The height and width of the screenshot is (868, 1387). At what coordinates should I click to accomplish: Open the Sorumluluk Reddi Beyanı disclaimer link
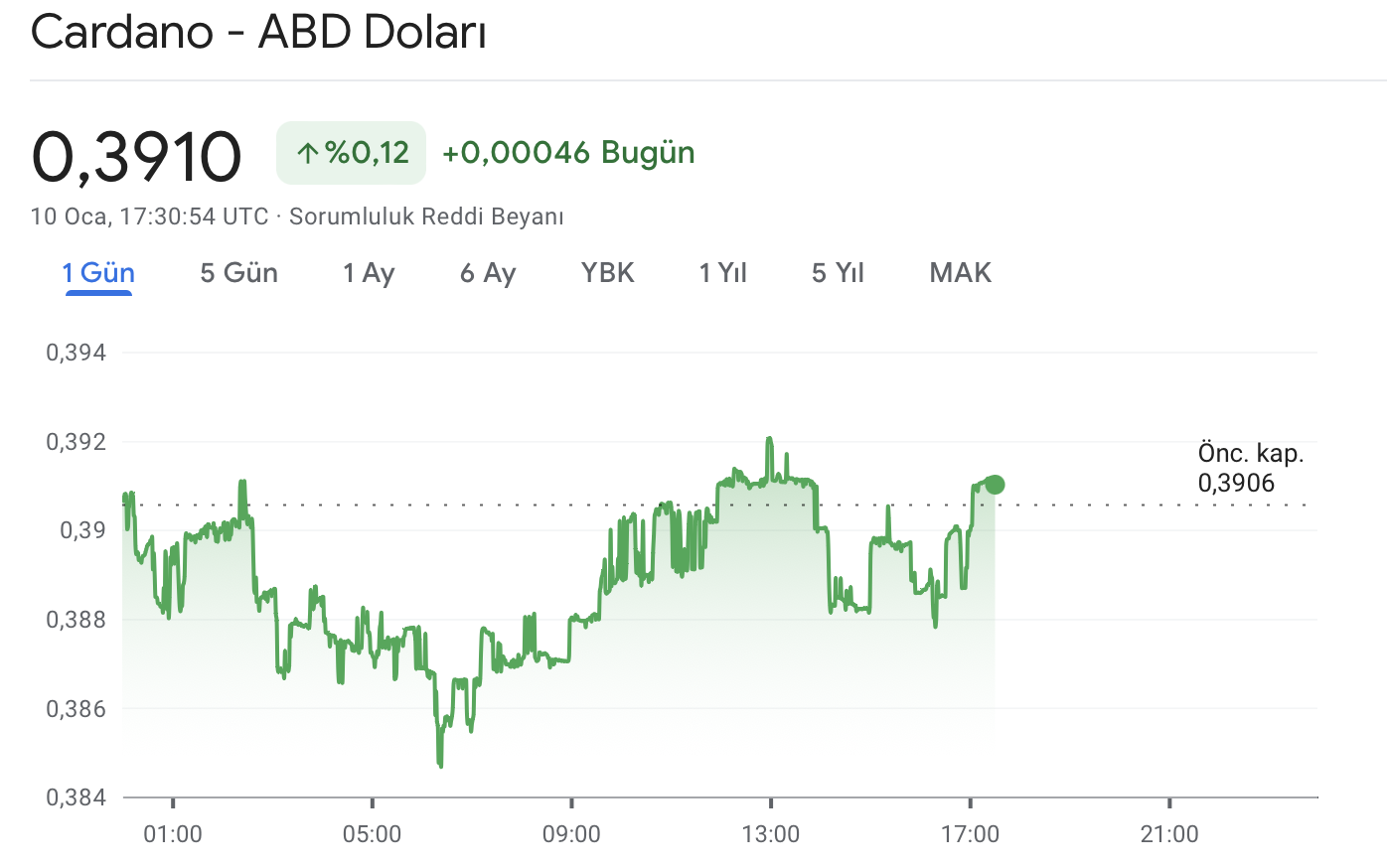pyautogui.click(x=425, y=216)
